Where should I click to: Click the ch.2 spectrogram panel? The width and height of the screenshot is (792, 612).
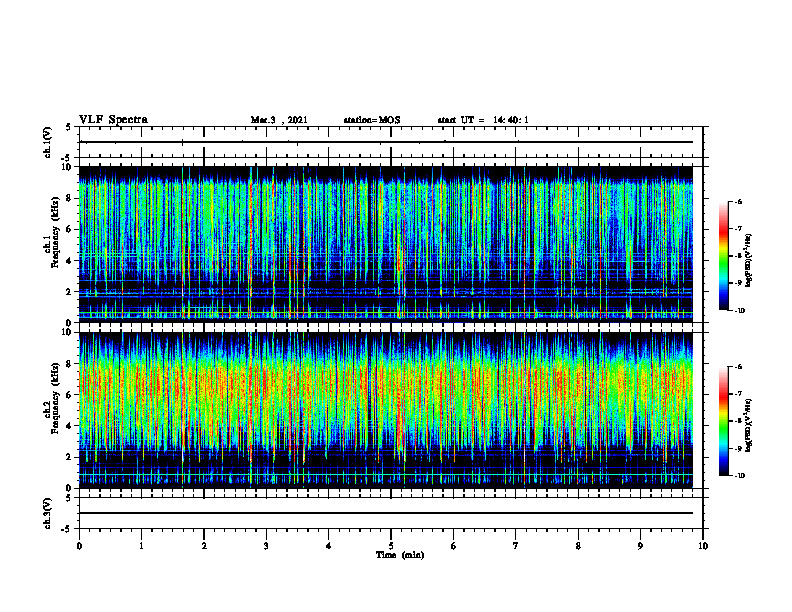click(386, 410)
